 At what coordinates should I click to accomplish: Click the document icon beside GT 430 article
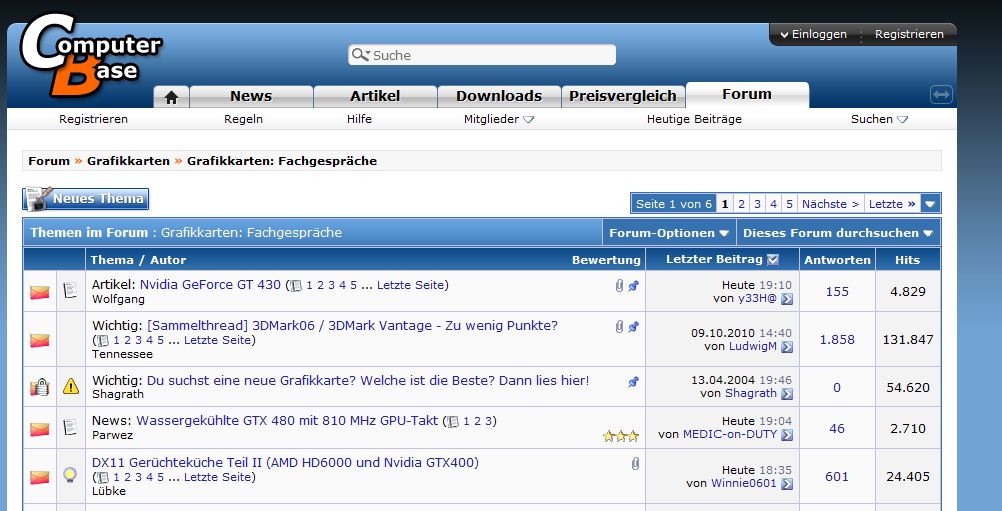(70, 291)
